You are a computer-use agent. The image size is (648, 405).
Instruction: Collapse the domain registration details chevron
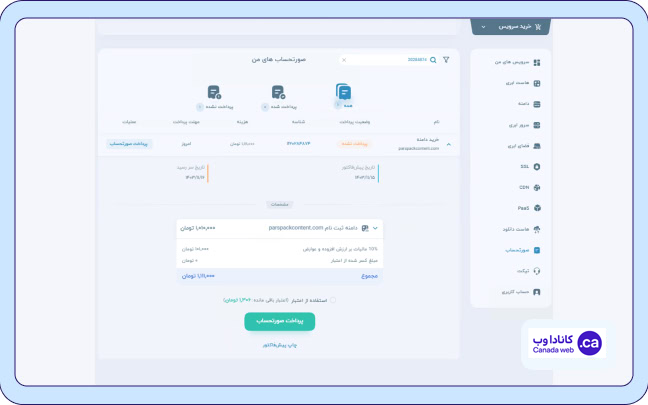pyautogui.click(x=375, y=228)
